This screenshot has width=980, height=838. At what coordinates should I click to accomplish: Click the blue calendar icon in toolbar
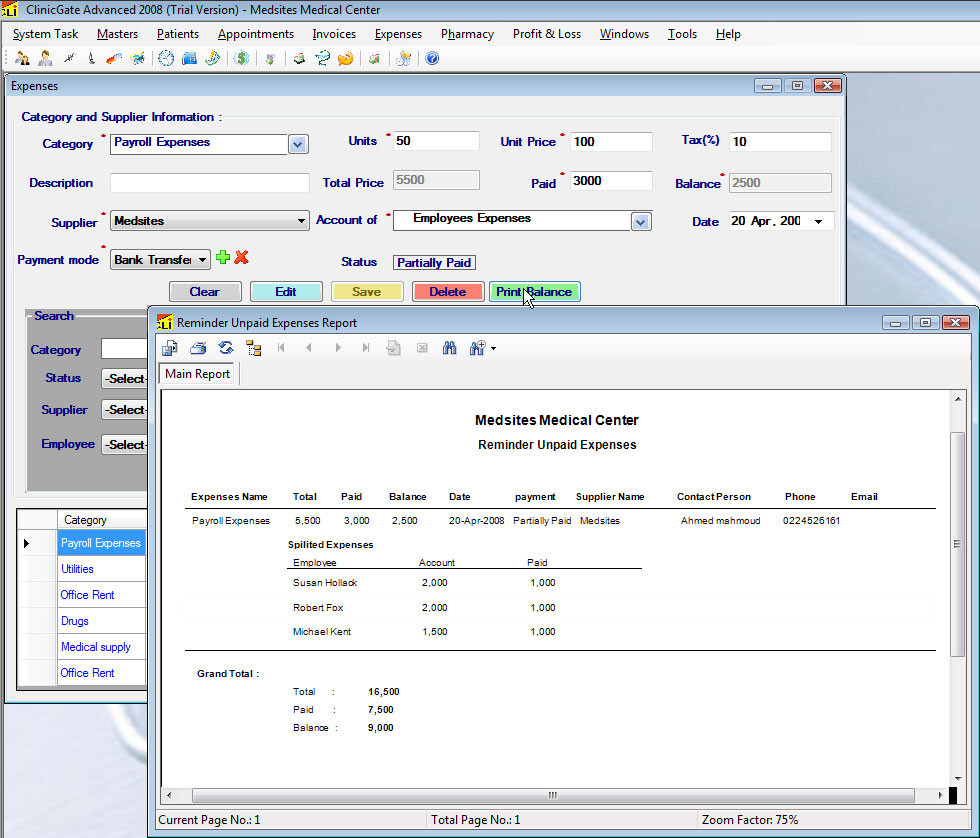point(189,58)
